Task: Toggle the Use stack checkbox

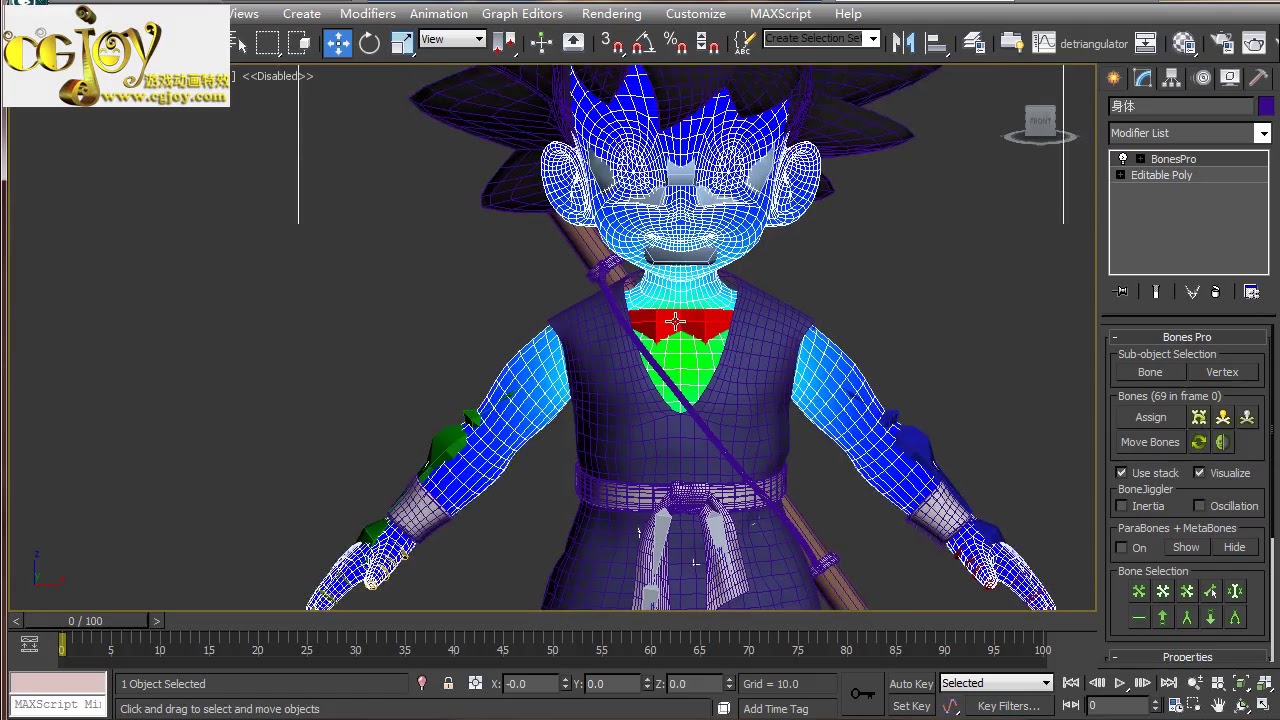Action: (1122, 473)
